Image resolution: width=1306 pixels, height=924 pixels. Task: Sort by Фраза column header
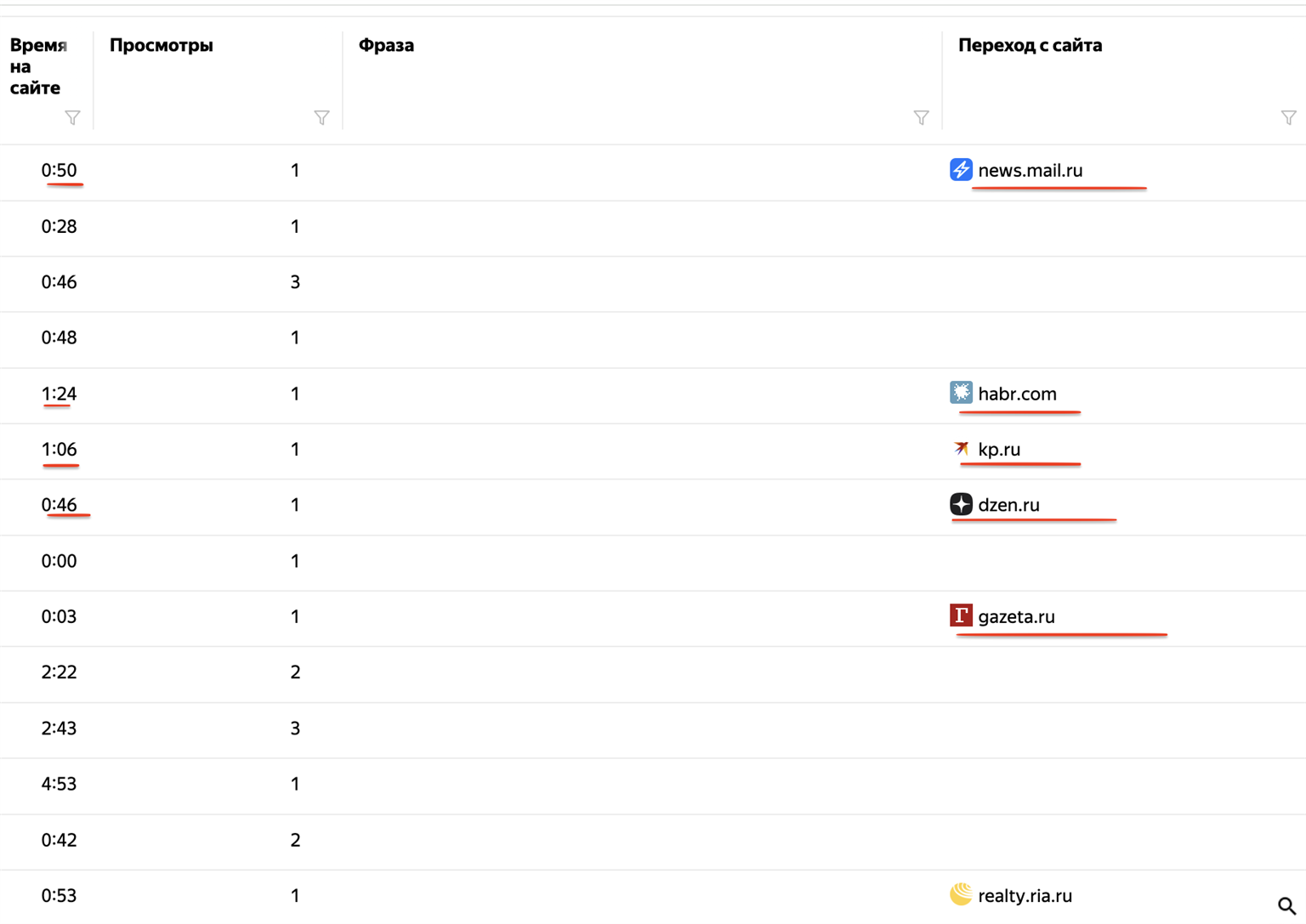(x=386, y=45)
